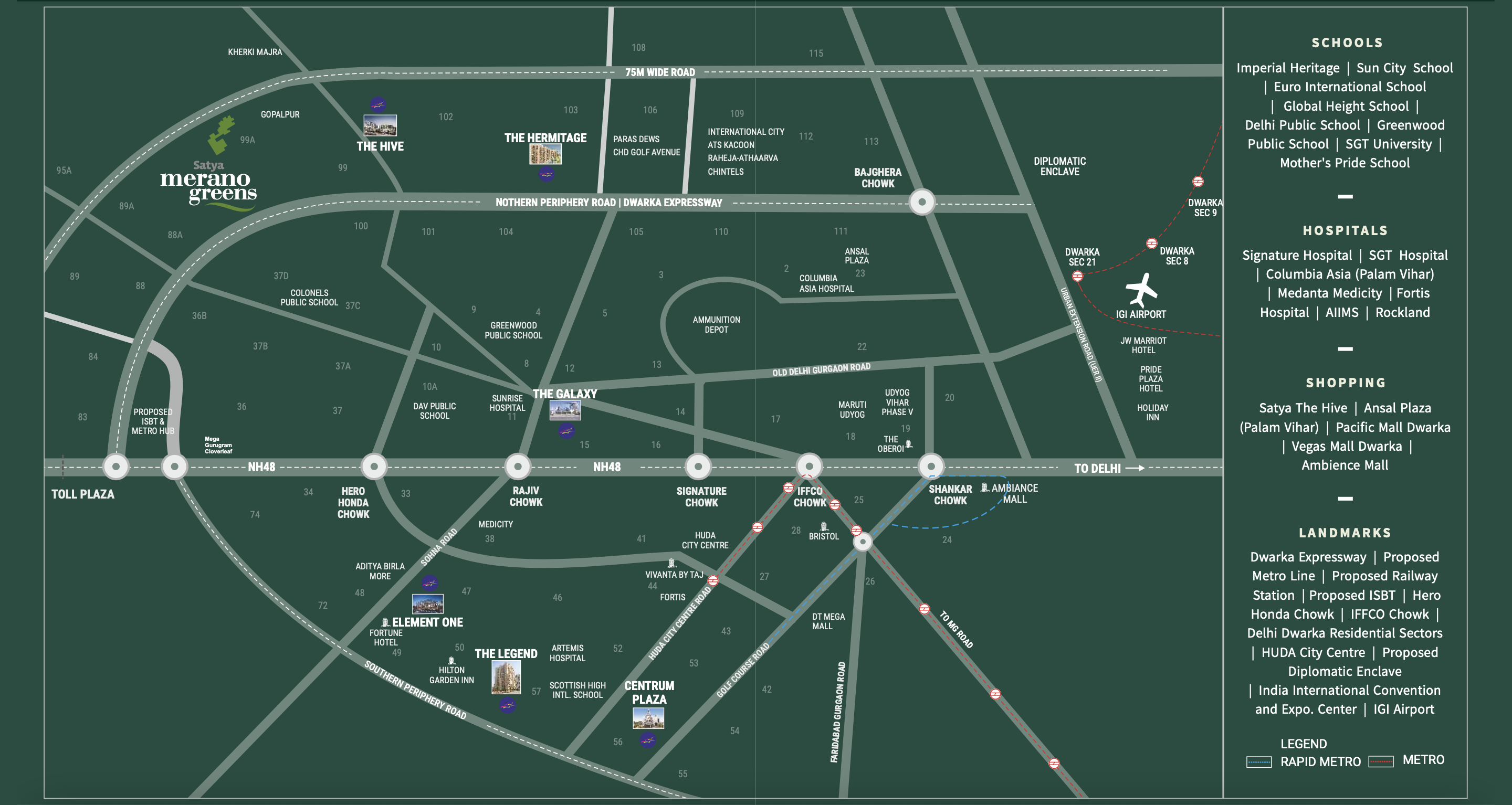Viewport: 1512px width, 805px height.
Task: Click the 'SCOTTISH HIGH INTL. SCHOOL' label
Action: point(577,690)
